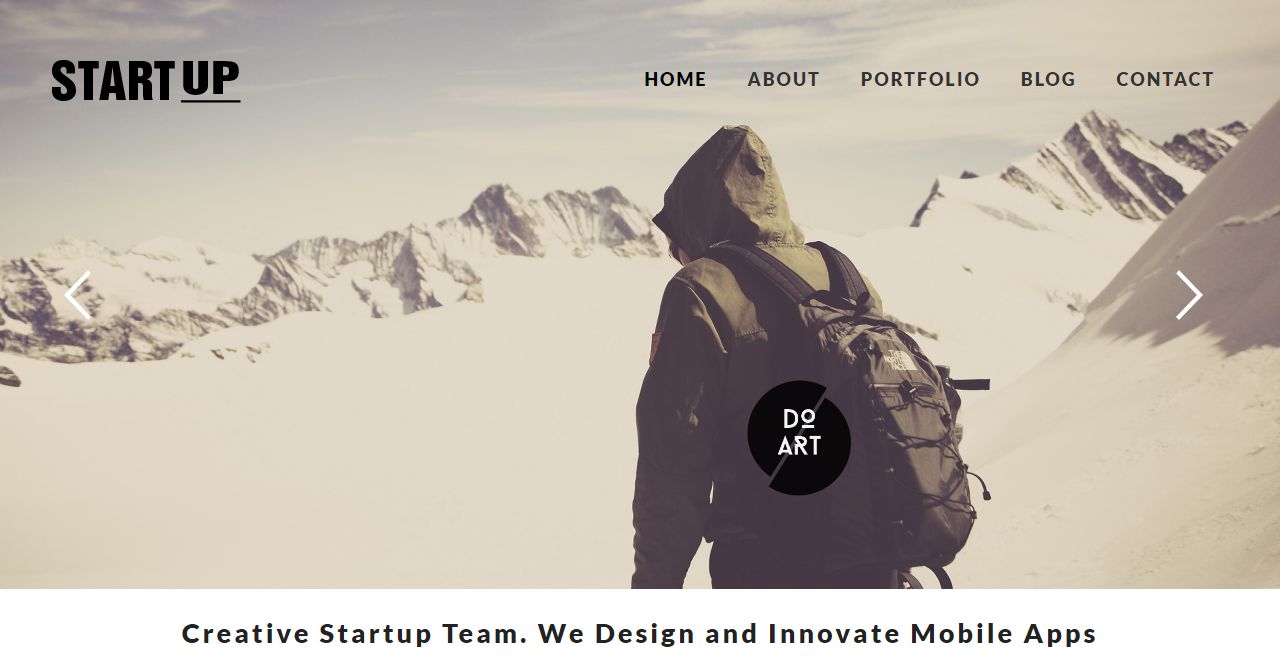This screenshot has height=670, width=1280.
Task: Select the Creative Startup Team headline
Action: coord(640,634)
